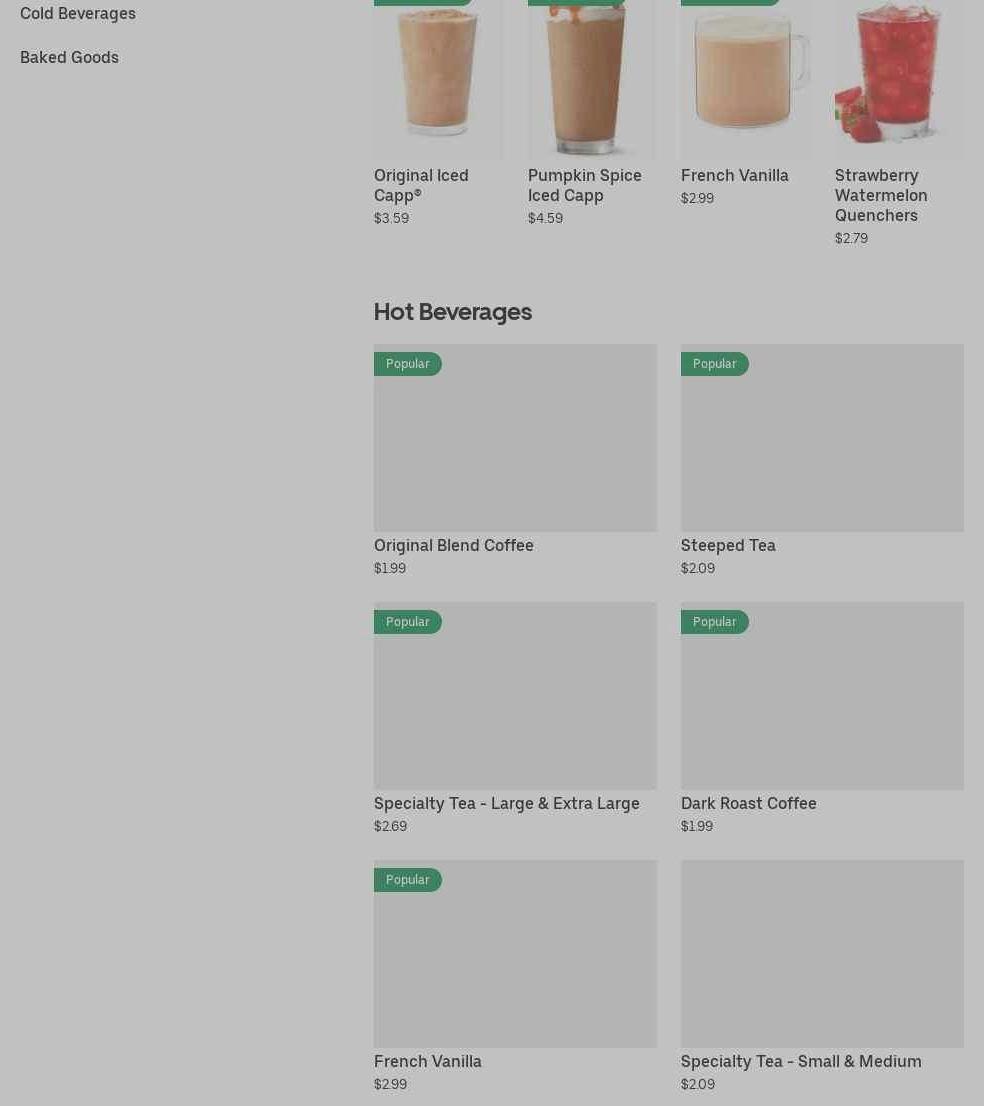Open the Strawberry Watermelon Quenchers item link
The image size is (984, 1106).
[x=881, y=195]
